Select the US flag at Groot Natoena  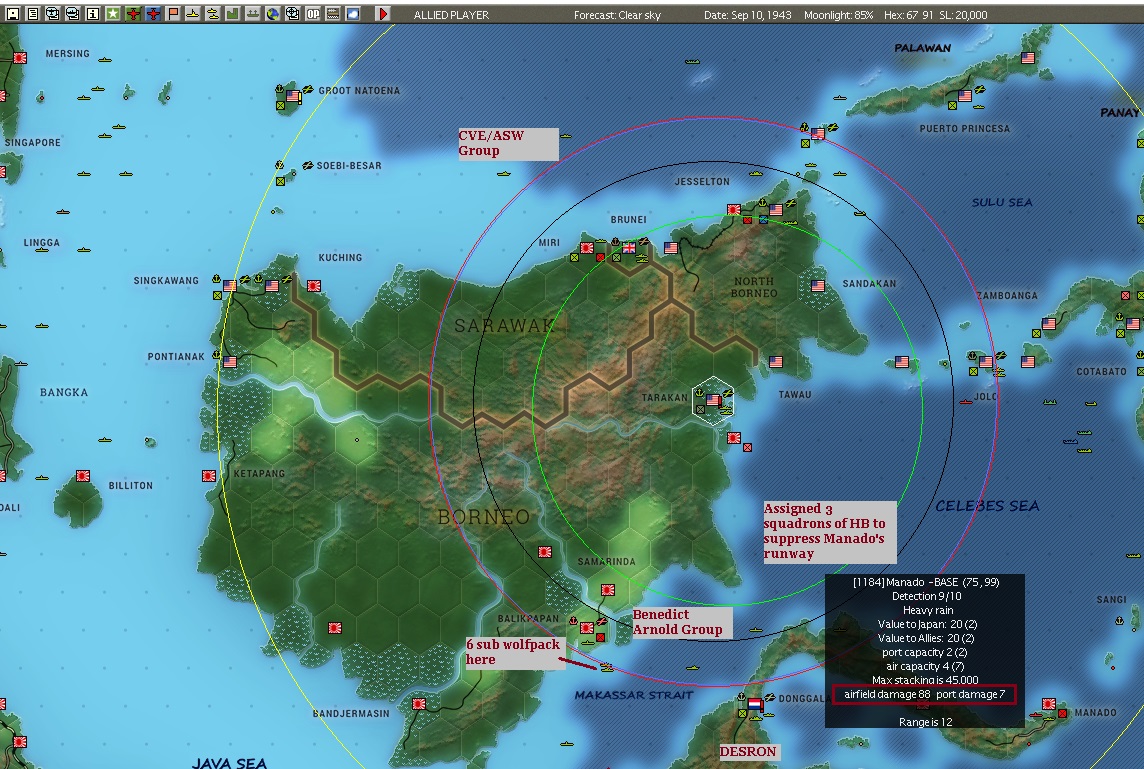[293, 96]
